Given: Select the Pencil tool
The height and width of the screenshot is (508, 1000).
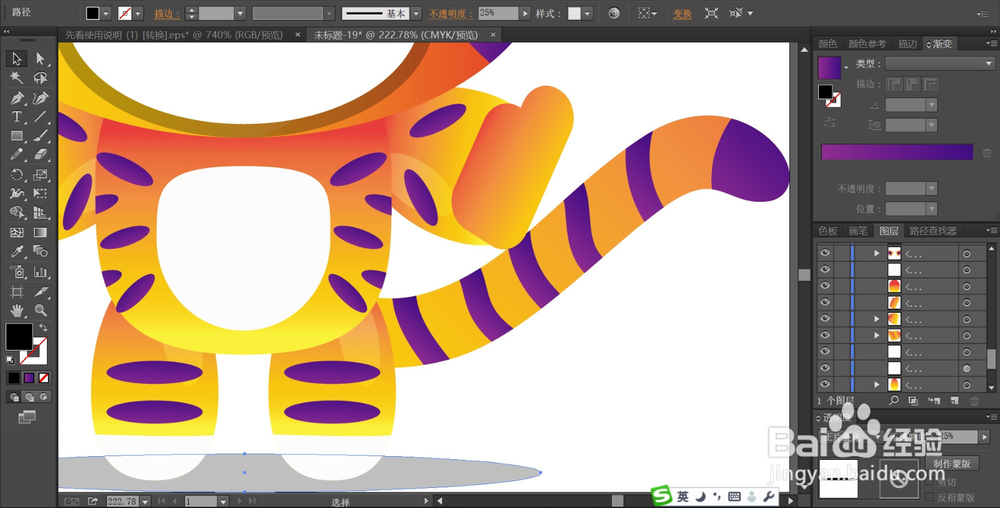Looking at the screenshot, I should pos(17,154).
